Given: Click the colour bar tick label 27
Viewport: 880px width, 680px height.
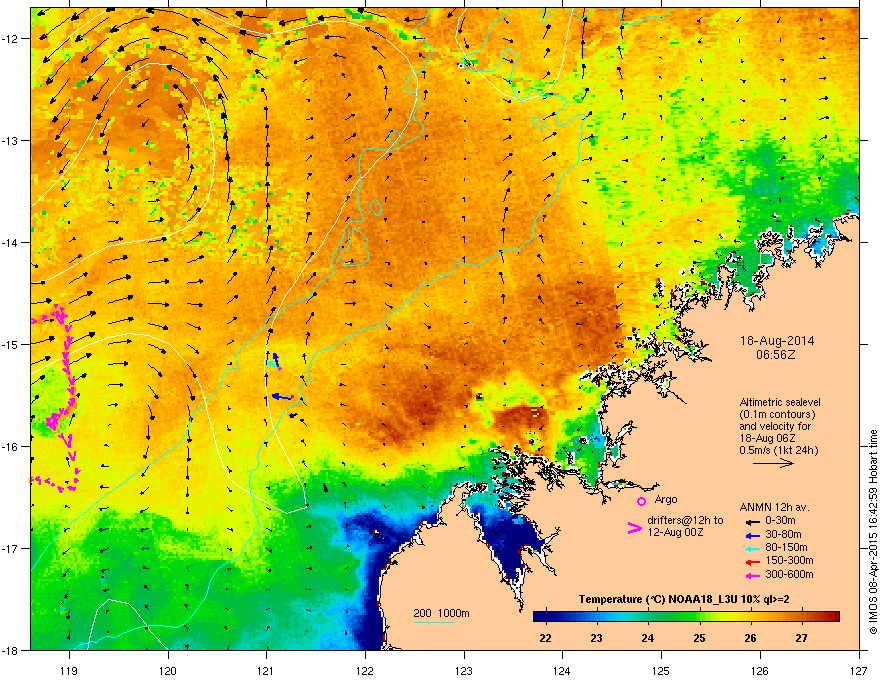Looking at the screenshot, I should [x=801, y=638].
